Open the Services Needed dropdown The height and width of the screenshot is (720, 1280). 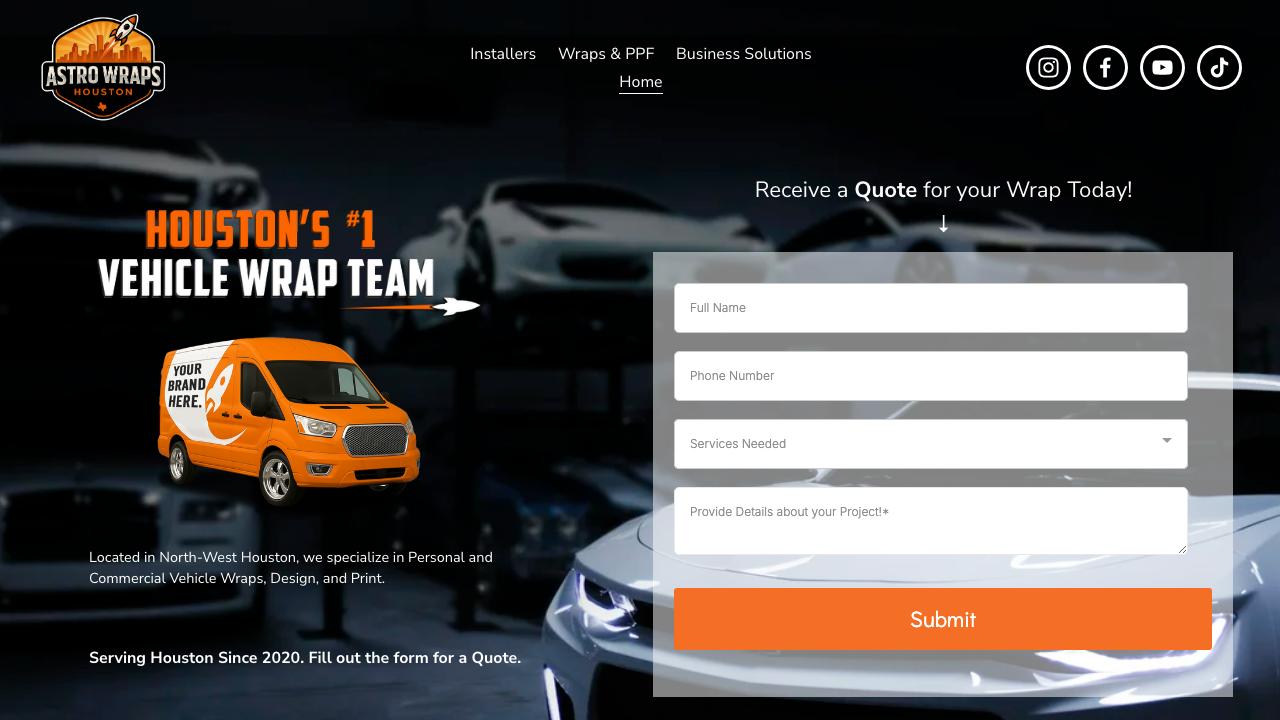931,443
